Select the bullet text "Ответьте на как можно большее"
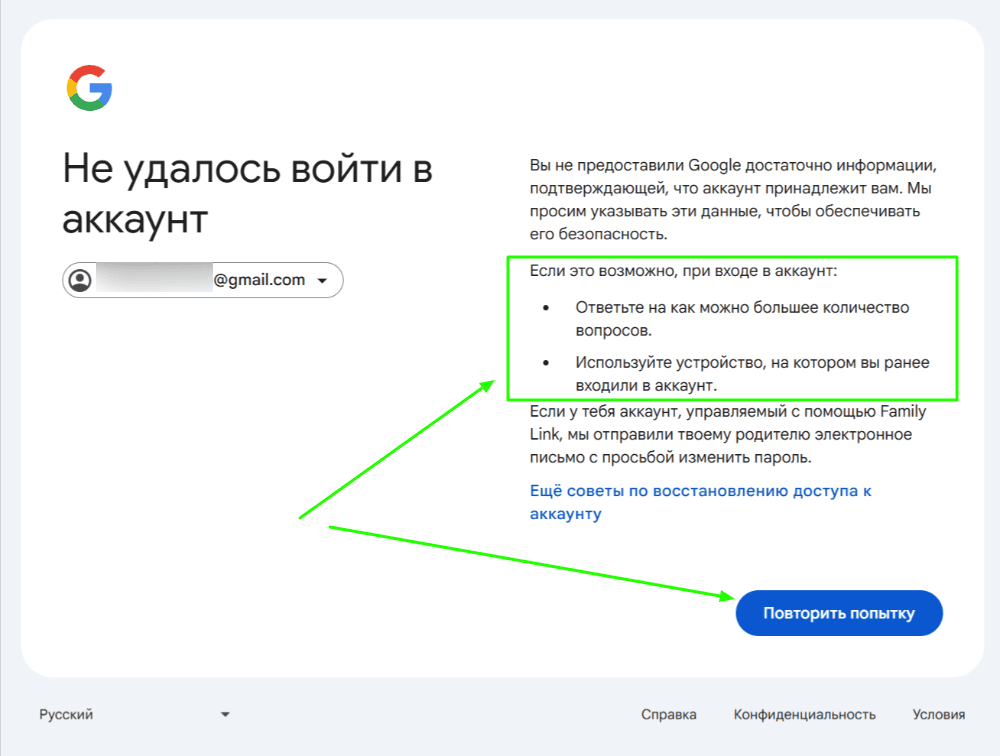Image resolution: width=1000 pixels, height=756 pixels. click(x=741, y=318)
